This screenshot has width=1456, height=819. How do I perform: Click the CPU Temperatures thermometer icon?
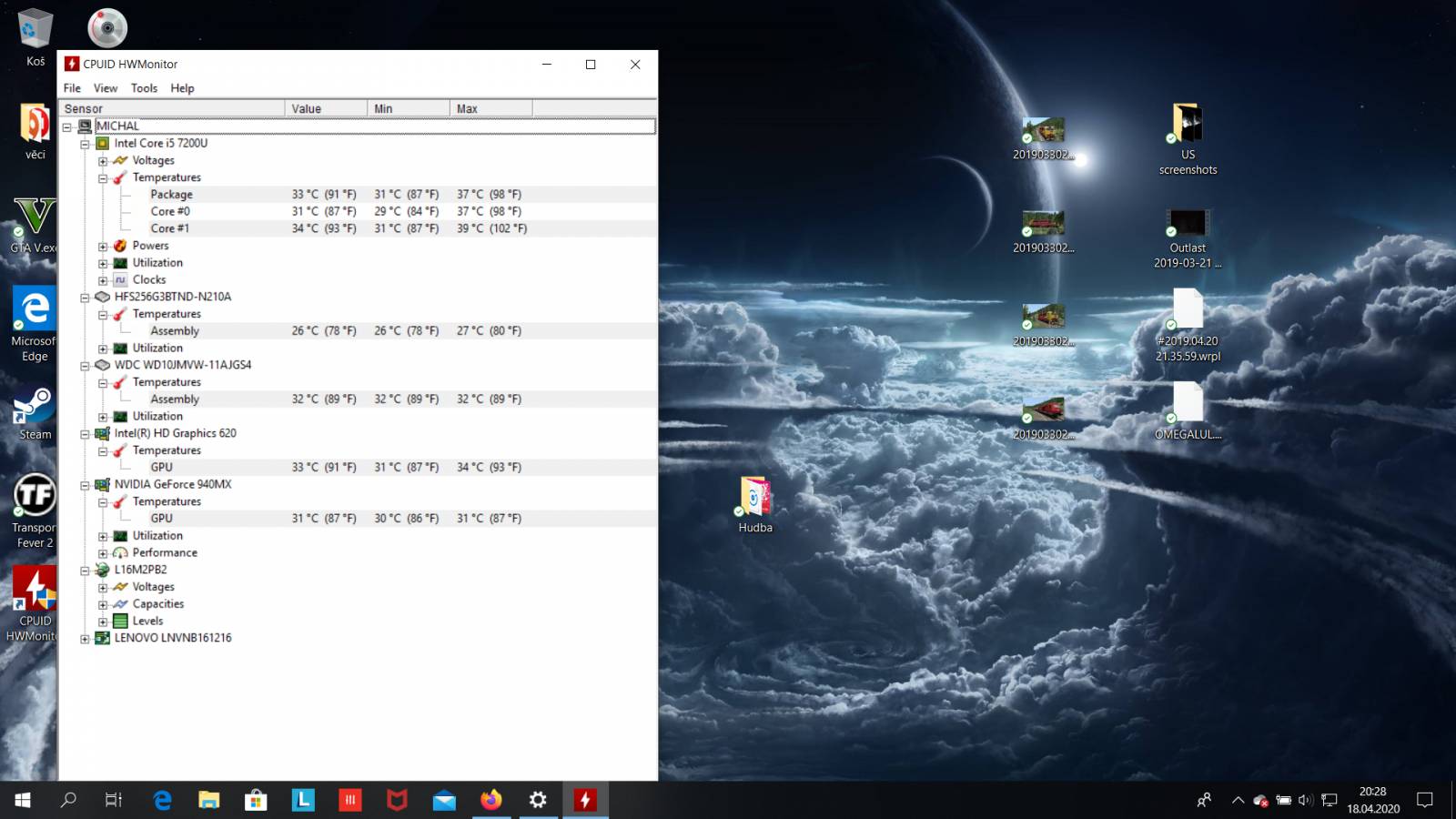pyautogui.click(x=120, y=177)
